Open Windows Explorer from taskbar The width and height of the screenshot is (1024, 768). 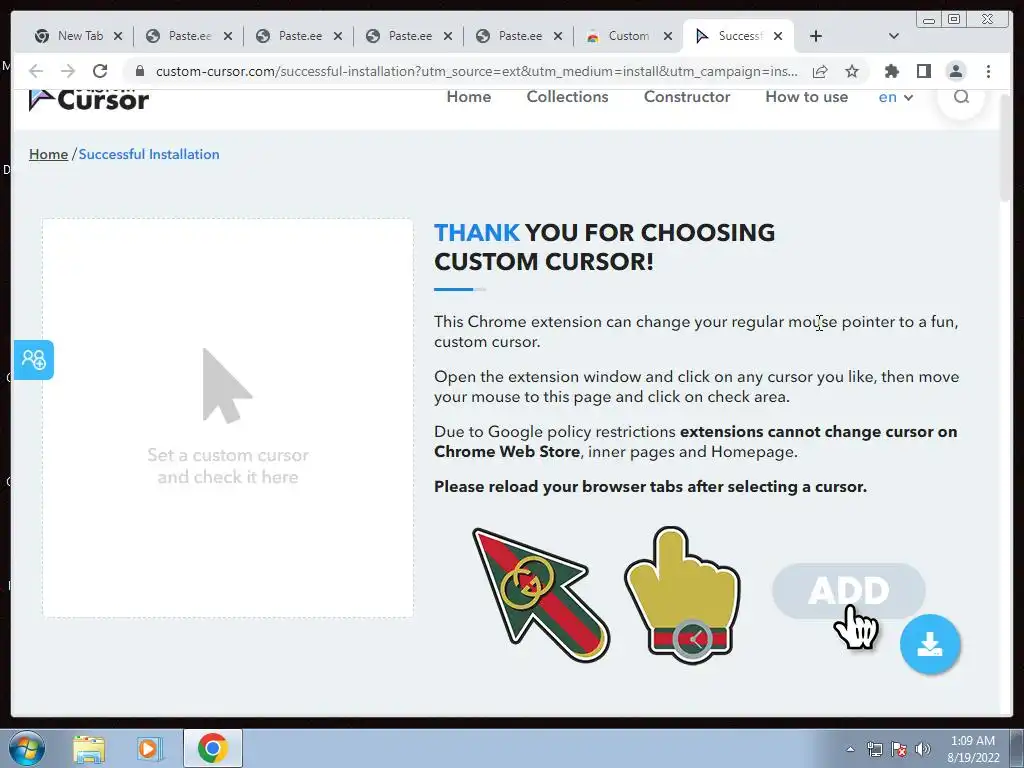89,748
